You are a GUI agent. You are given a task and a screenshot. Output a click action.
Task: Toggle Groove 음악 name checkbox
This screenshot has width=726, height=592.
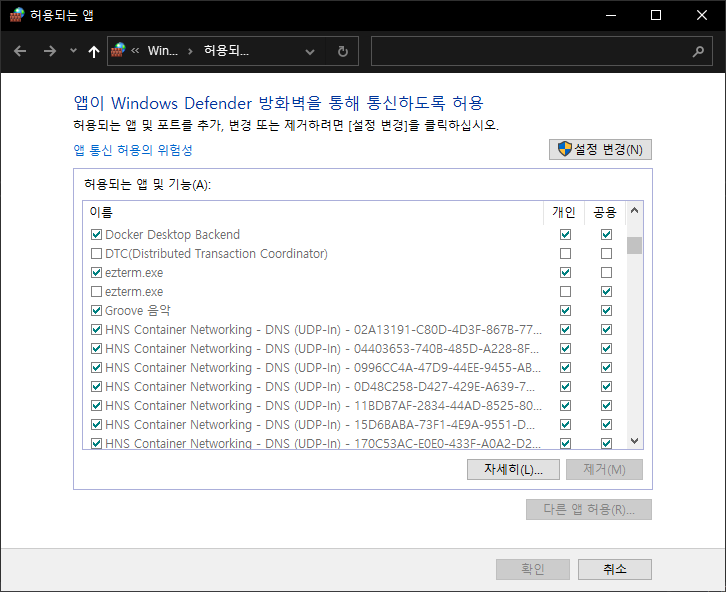click(96, 311)
